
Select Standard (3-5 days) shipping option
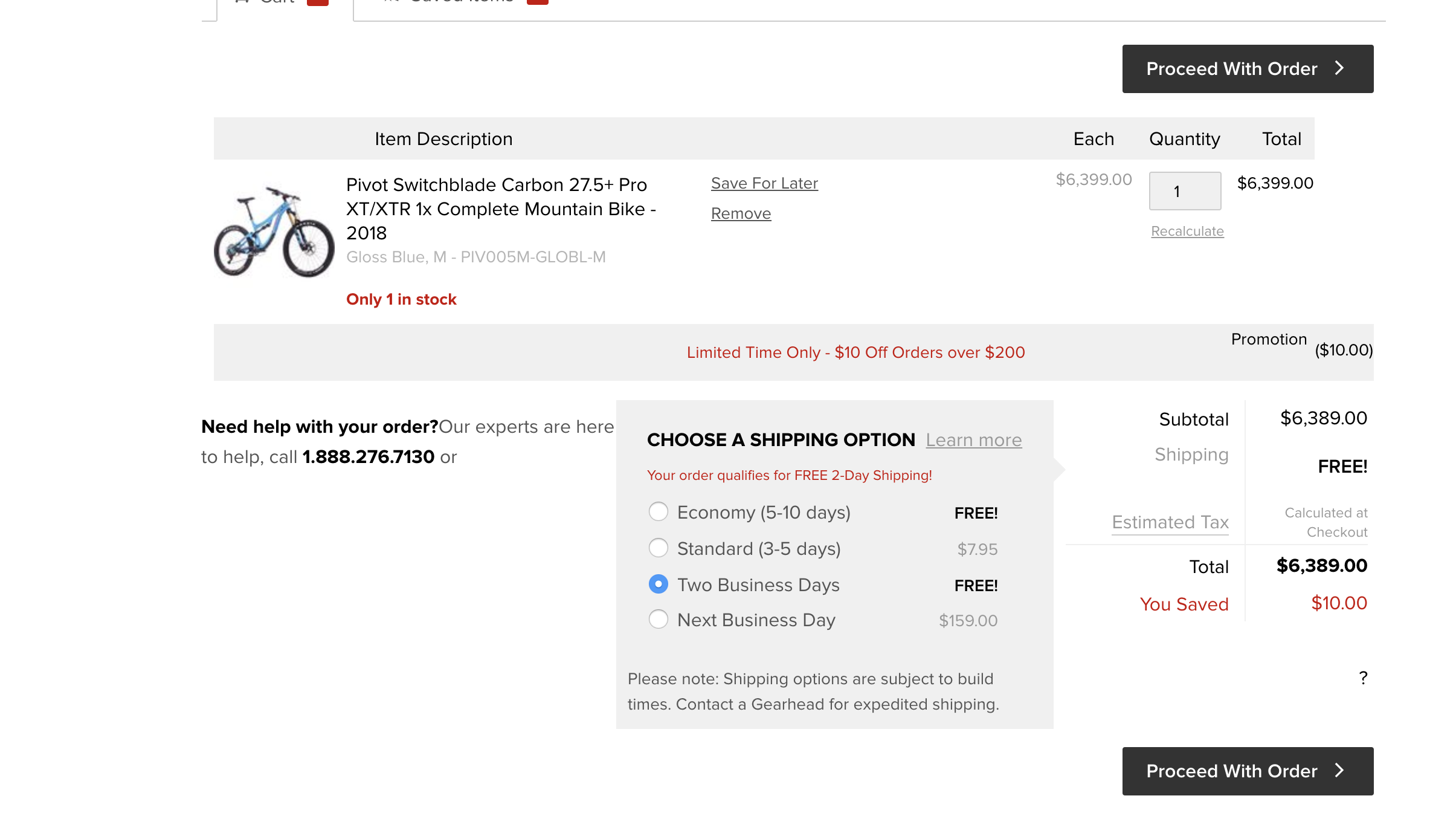click(659, 548)
